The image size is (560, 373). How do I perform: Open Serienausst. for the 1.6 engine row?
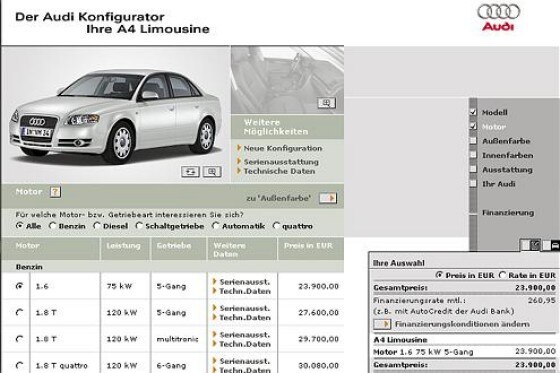click(245, 282)
